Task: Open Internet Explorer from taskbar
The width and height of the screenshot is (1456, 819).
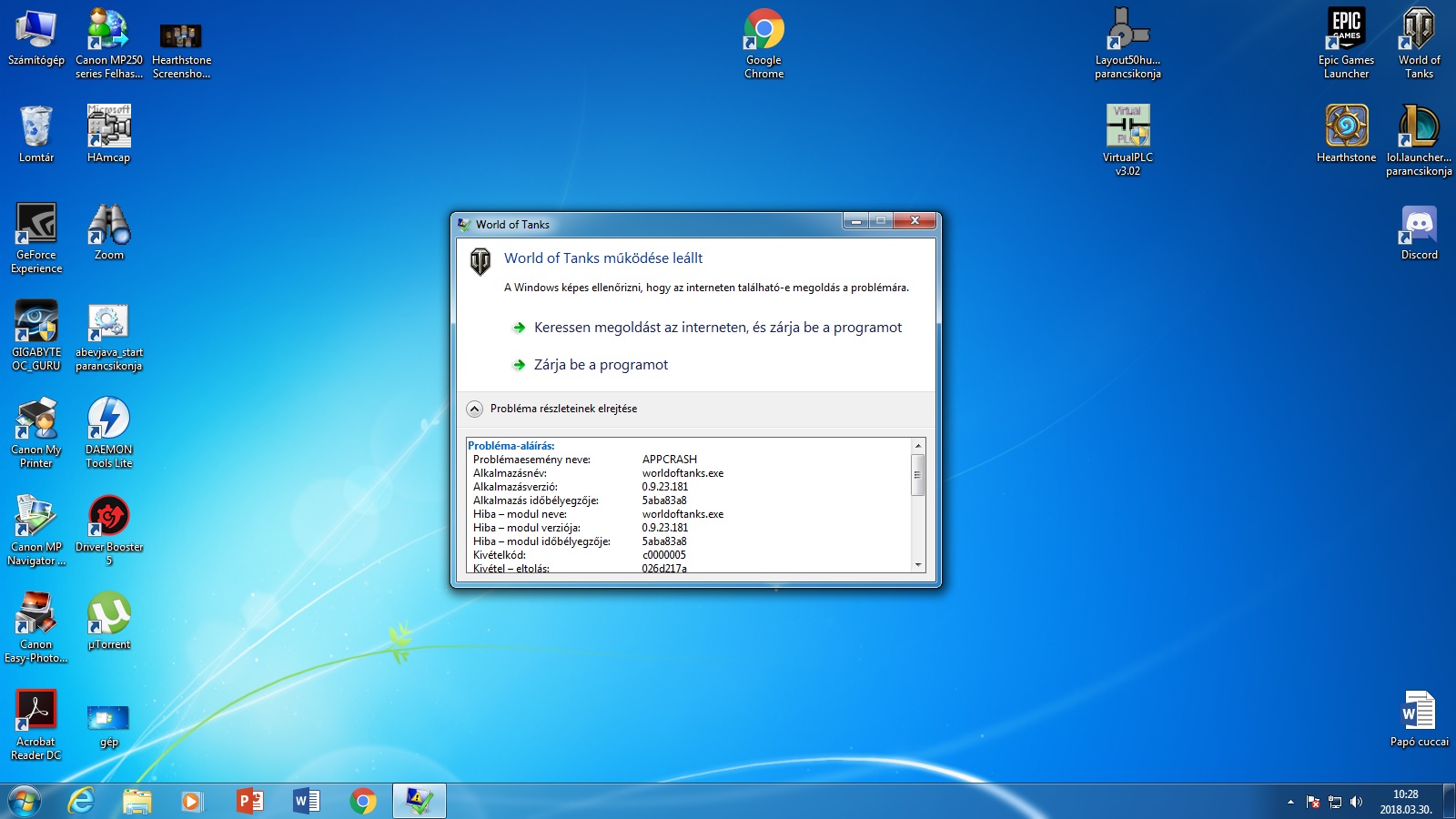Action: click(x=81, y=801)
